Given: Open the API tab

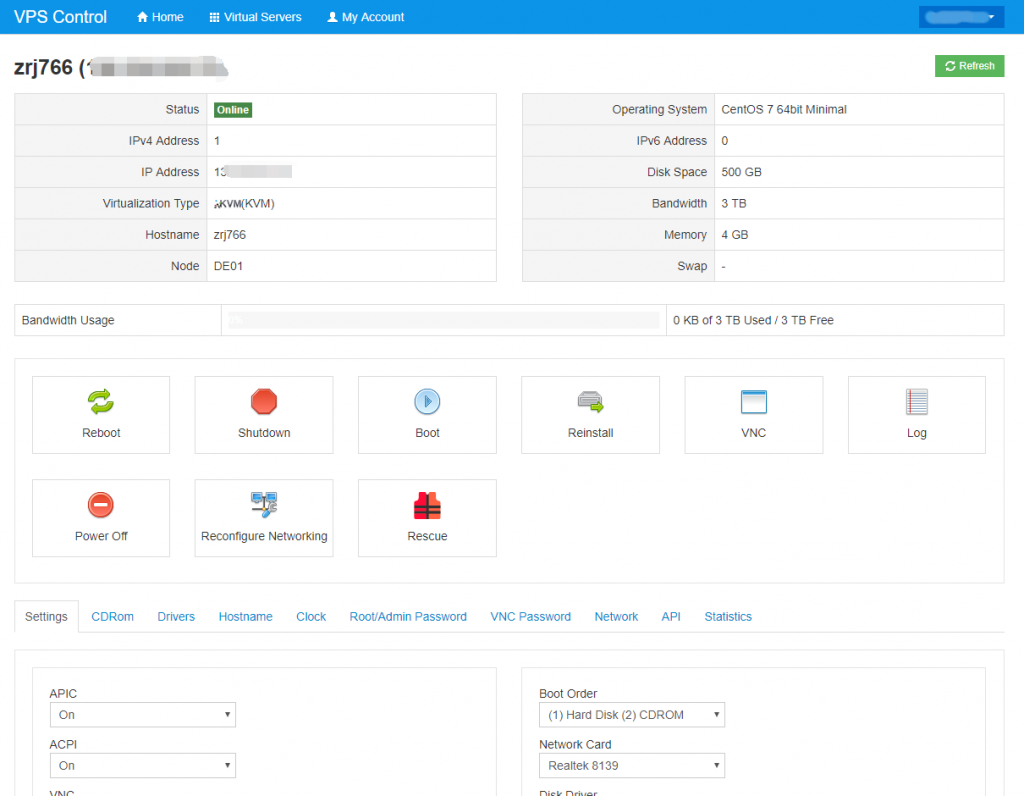Looking at the screenshot, I should click(671, 616).
